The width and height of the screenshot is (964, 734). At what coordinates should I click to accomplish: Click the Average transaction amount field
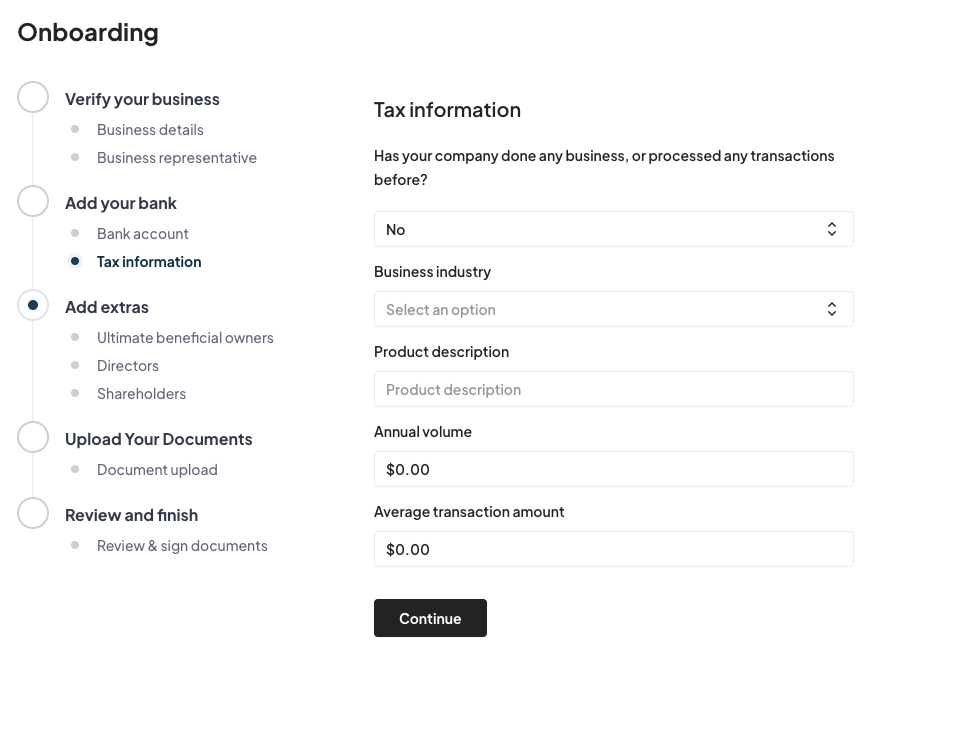tap(614, 549)
